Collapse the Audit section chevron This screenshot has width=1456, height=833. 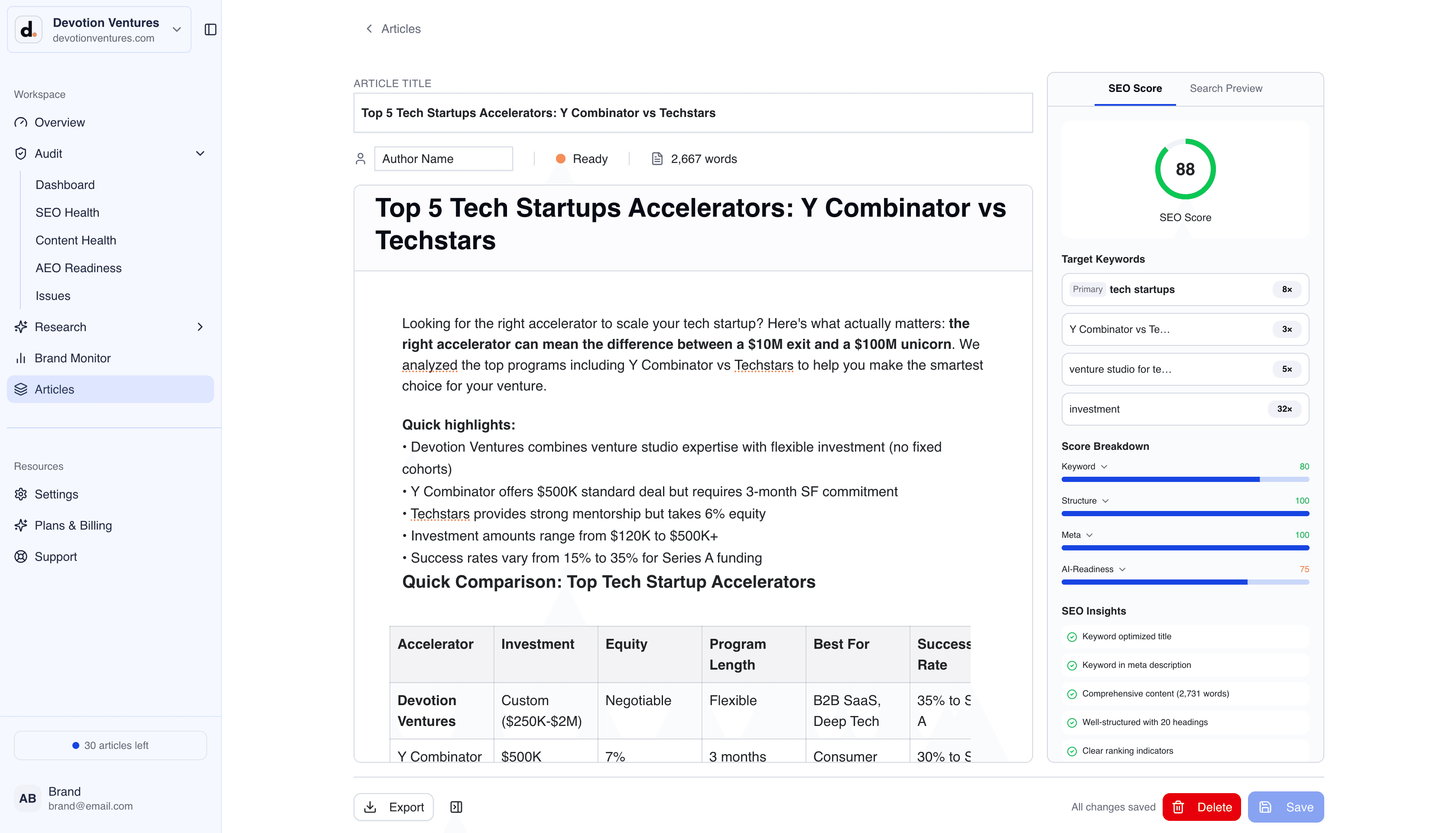(200, 153)
